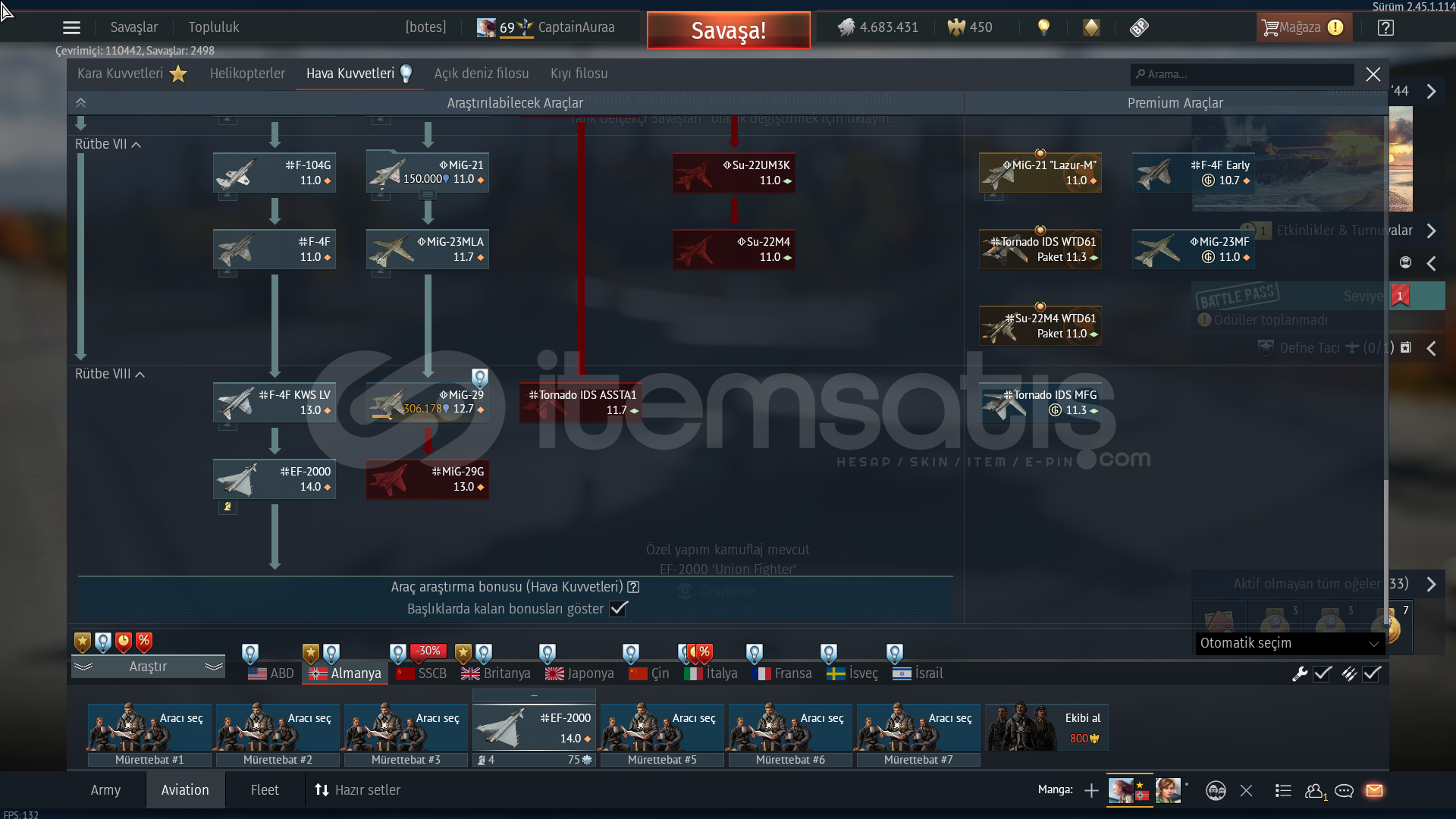Click the wrench auto-repair icon
Image resolution: width=1456 pixels, height=819 pixels.
[1300, 673]
